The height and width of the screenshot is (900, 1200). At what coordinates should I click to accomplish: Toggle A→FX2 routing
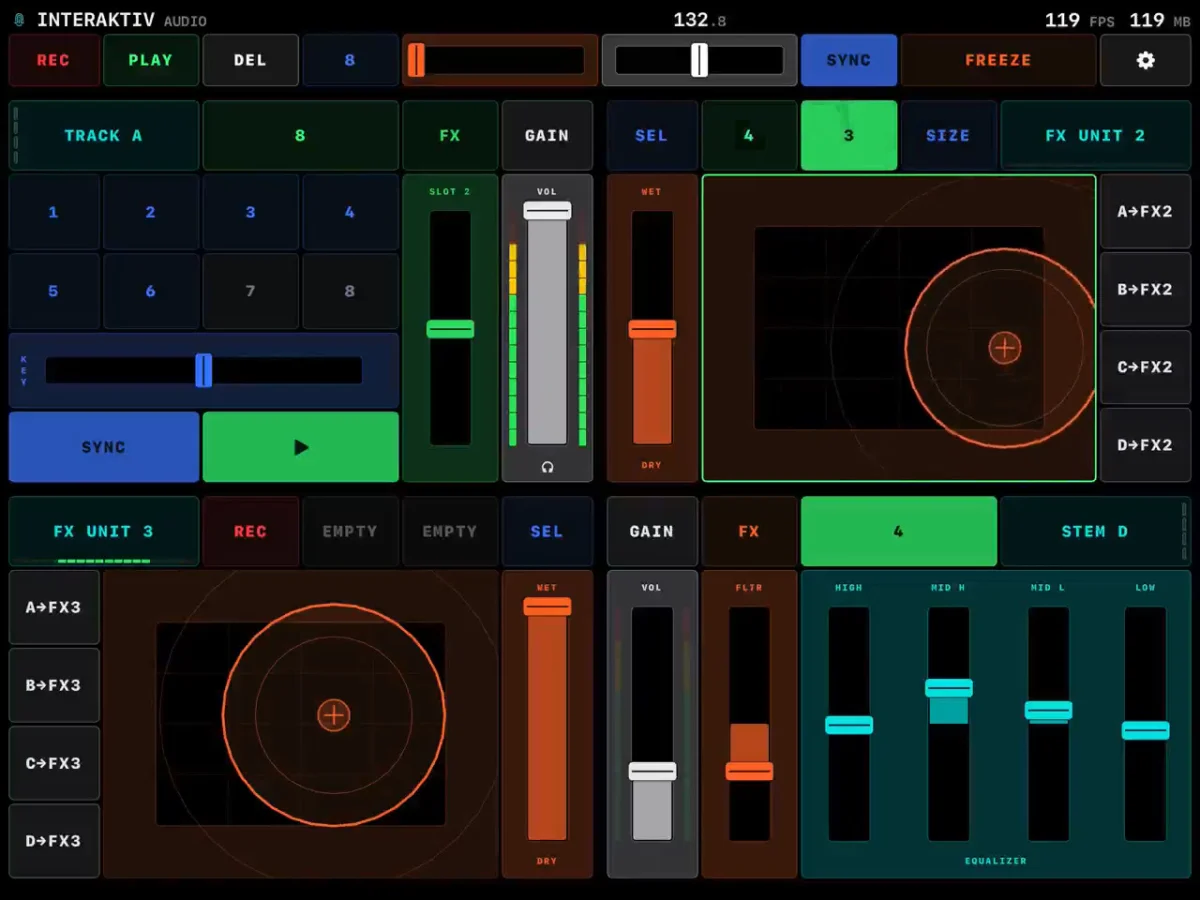click(x=1146, y=212)
